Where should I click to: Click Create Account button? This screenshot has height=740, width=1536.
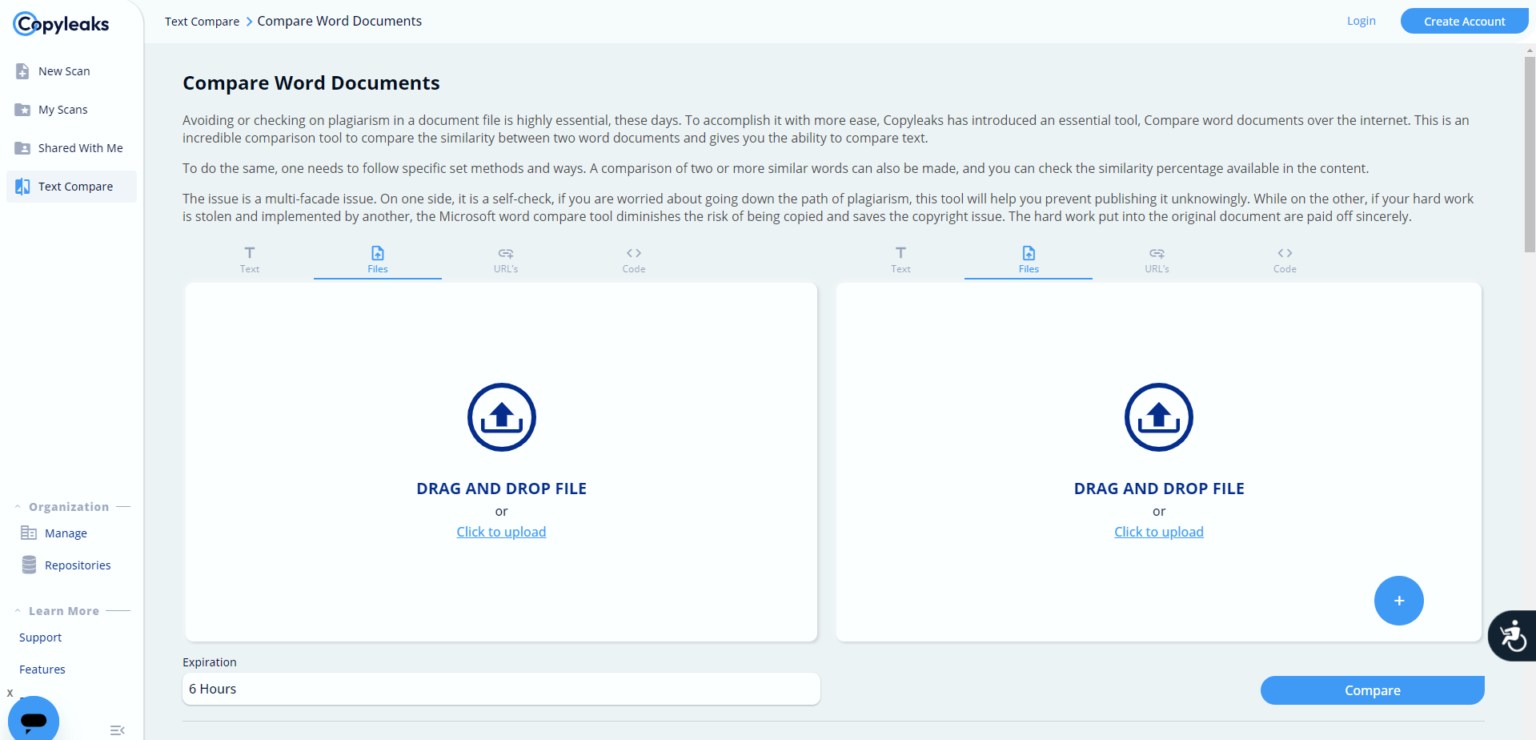click(1464, 21)
